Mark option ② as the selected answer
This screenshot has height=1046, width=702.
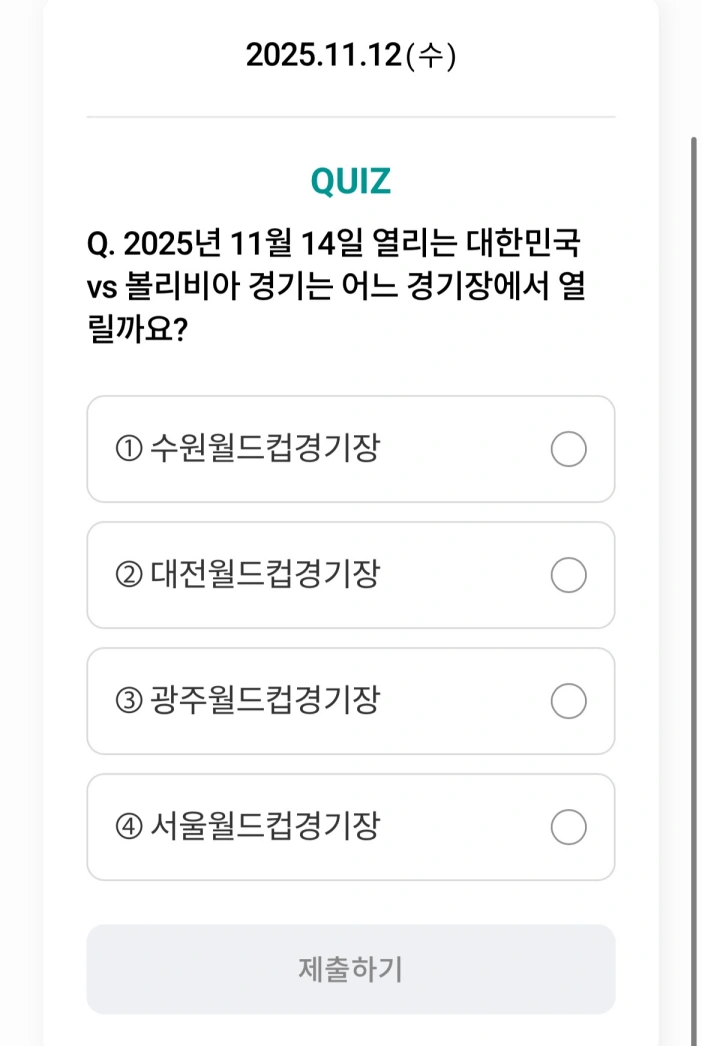pyautogui.click(x=351, y=575)
